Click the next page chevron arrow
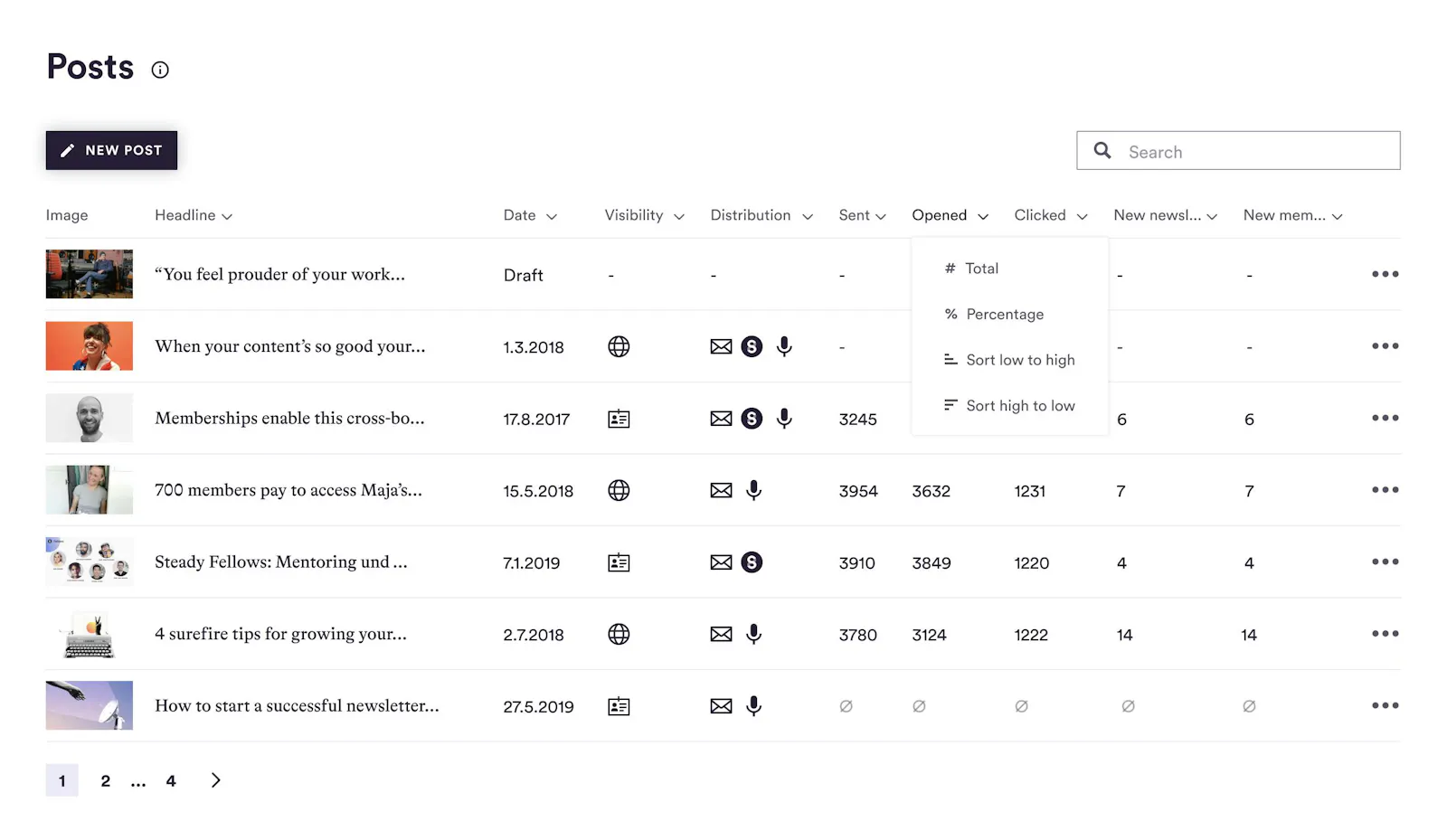 click(215, 780)
